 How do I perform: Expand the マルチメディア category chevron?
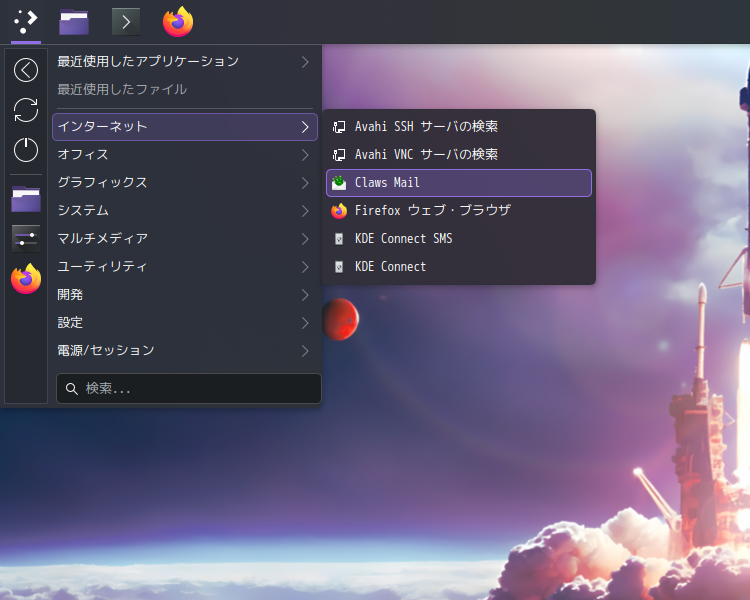(x=305, y=239)
